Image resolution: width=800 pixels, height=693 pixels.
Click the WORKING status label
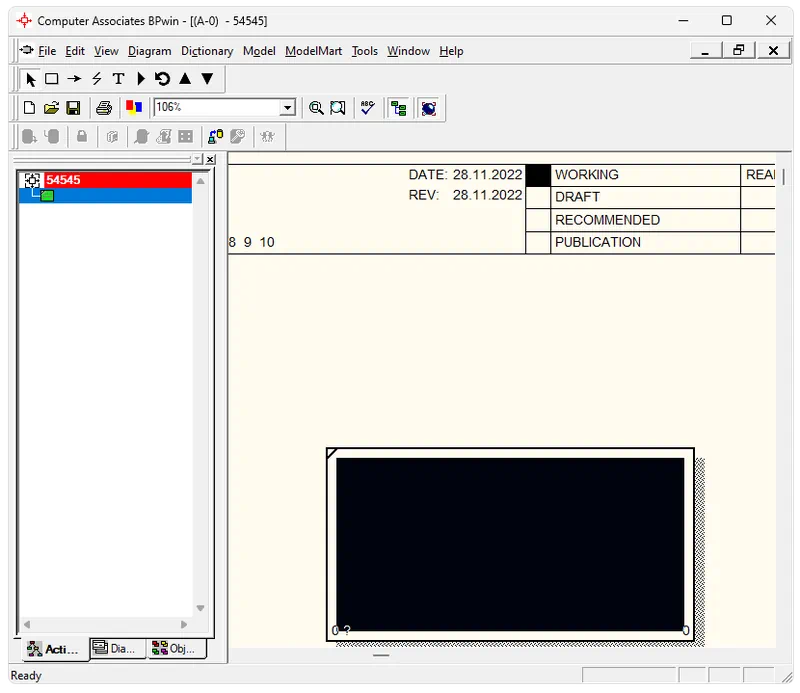pyautogui.click(x=587, y=175)
